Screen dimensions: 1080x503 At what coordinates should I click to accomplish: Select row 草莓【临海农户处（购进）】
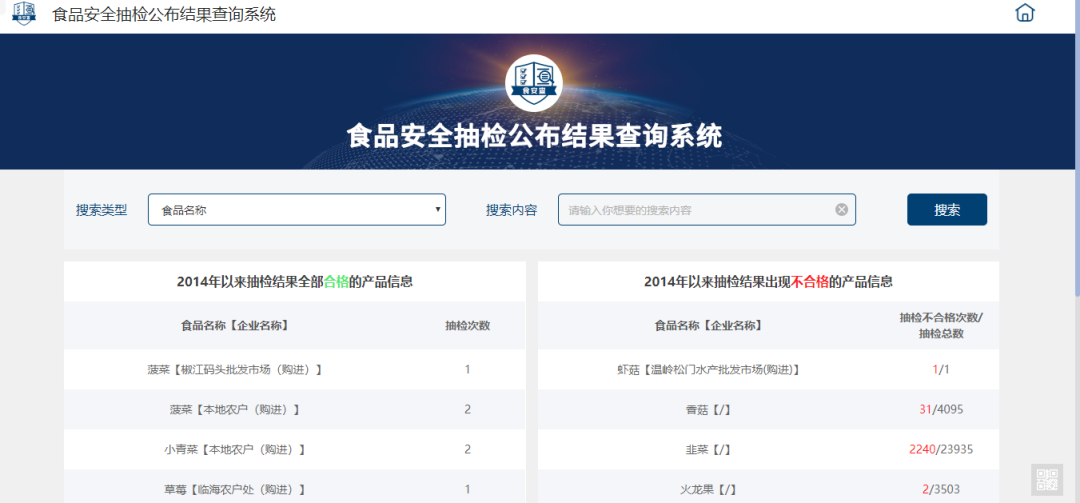[x=295, y=486]
